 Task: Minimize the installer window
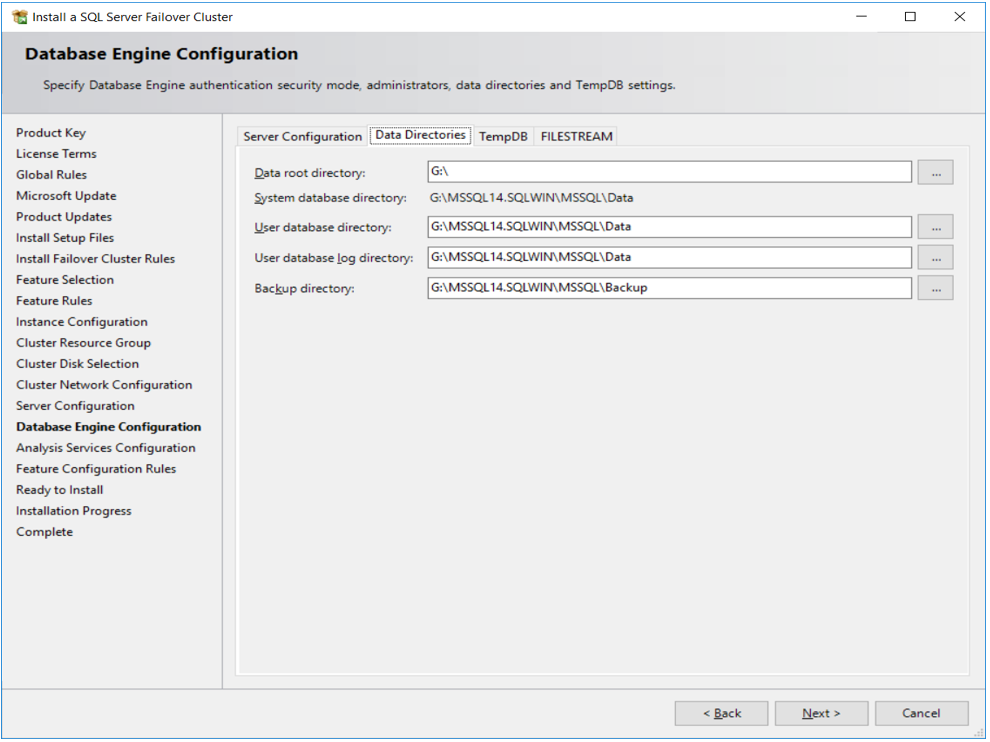coord(861,16)
